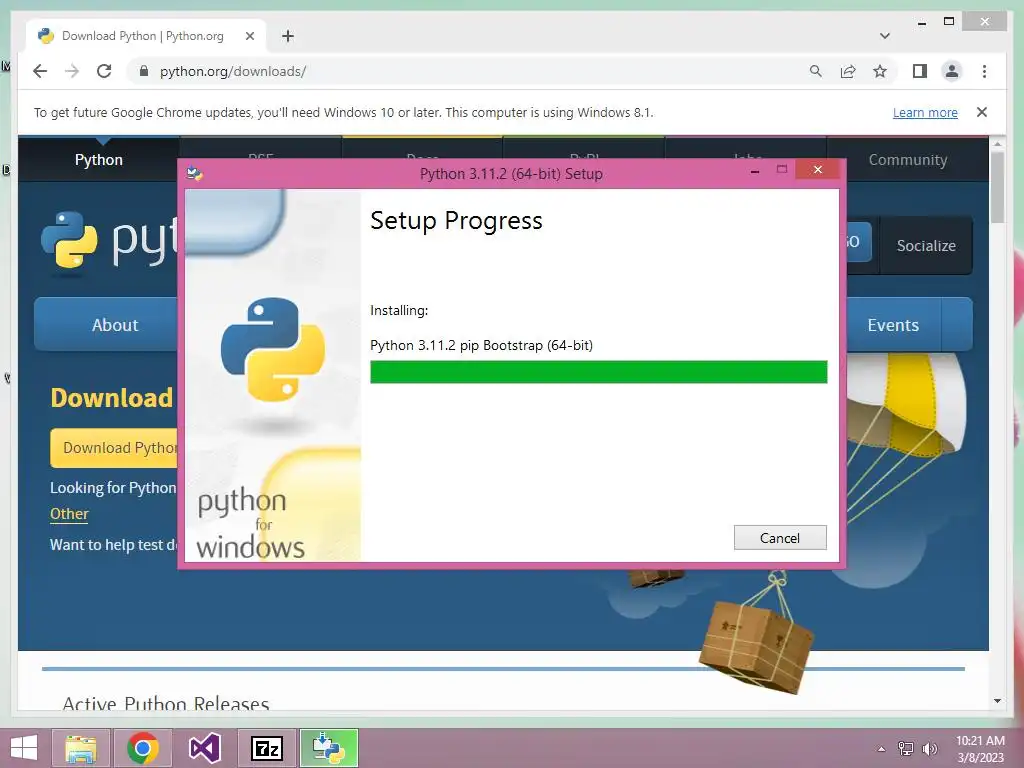Open the Windows Start button

click(24, 748)
